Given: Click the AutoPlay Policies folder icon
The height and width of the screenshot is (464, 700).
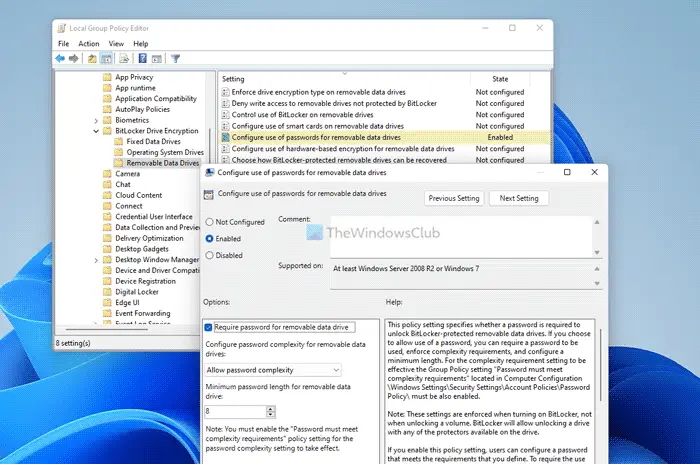Looking at the screenshot, I should pos(107,109).
